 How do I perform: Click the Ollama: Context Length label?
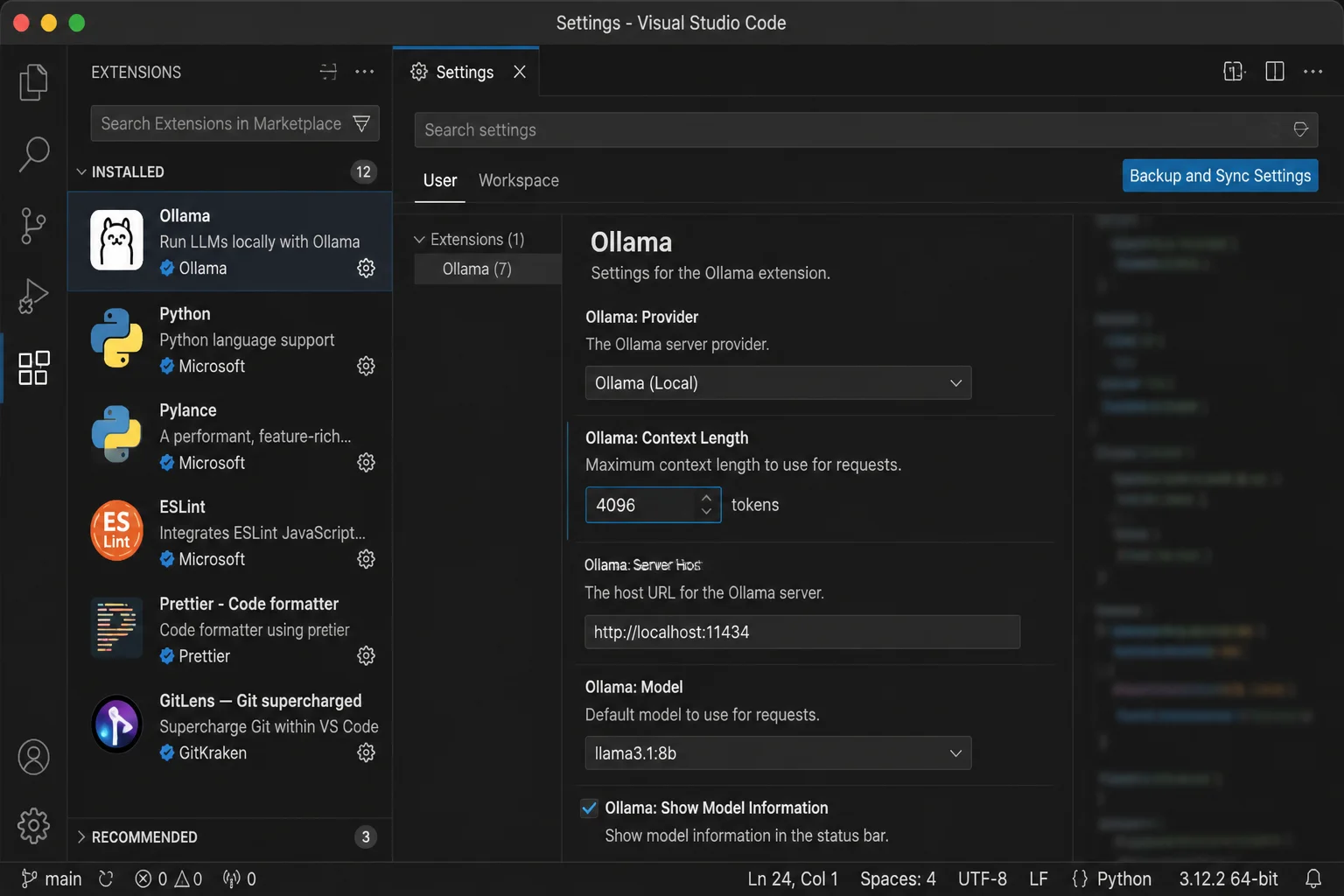pyautogui.click(x=667, y=437)
